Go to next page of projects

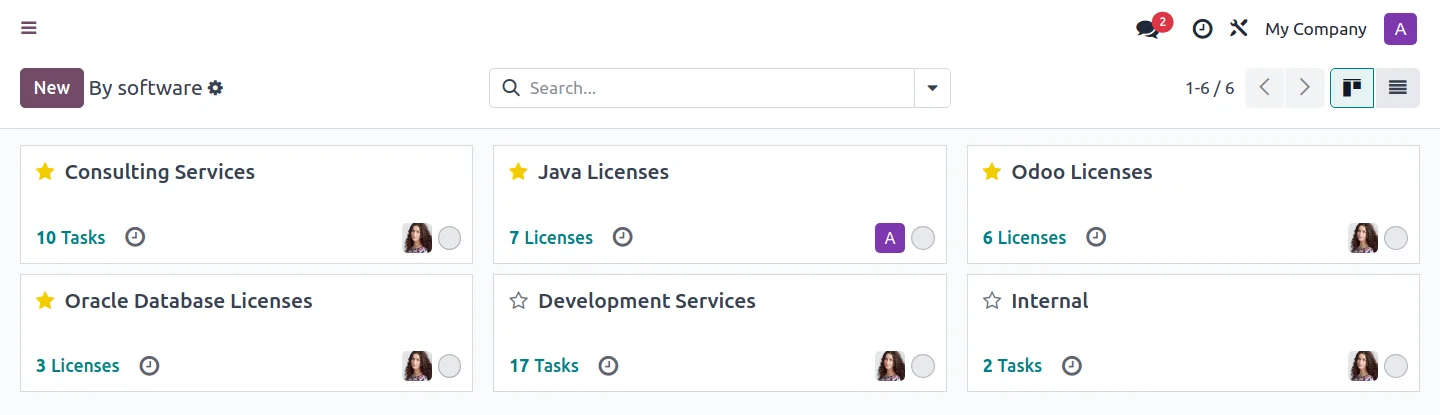coord(1304,88)
